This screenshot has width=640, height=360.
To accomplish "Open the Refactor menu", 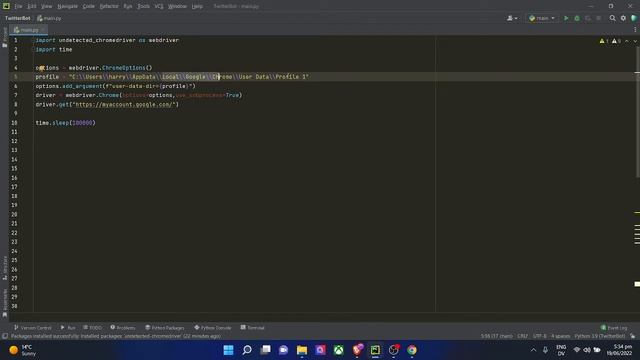I will point(109,7).
